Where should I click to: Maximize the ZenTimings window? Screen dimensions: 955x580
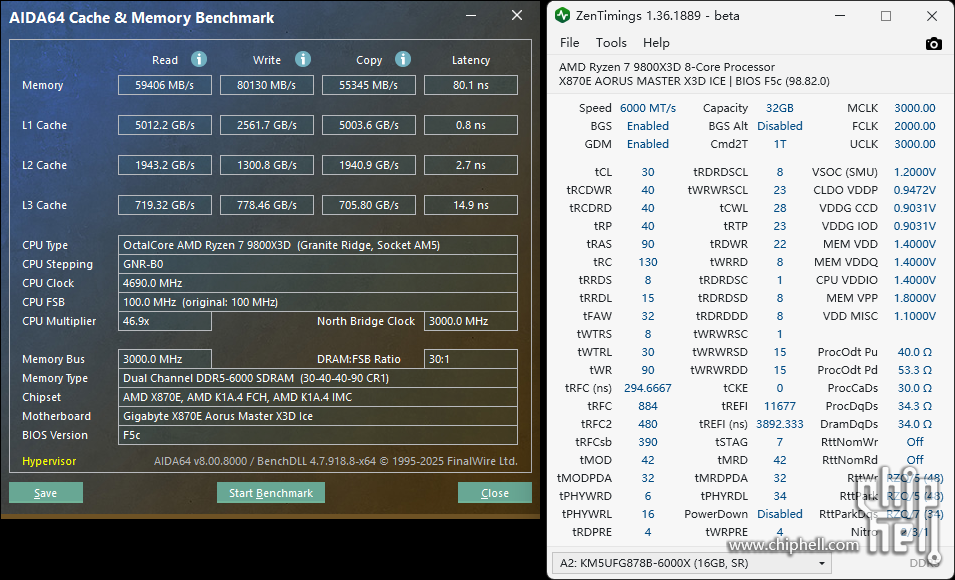(886, 16)
